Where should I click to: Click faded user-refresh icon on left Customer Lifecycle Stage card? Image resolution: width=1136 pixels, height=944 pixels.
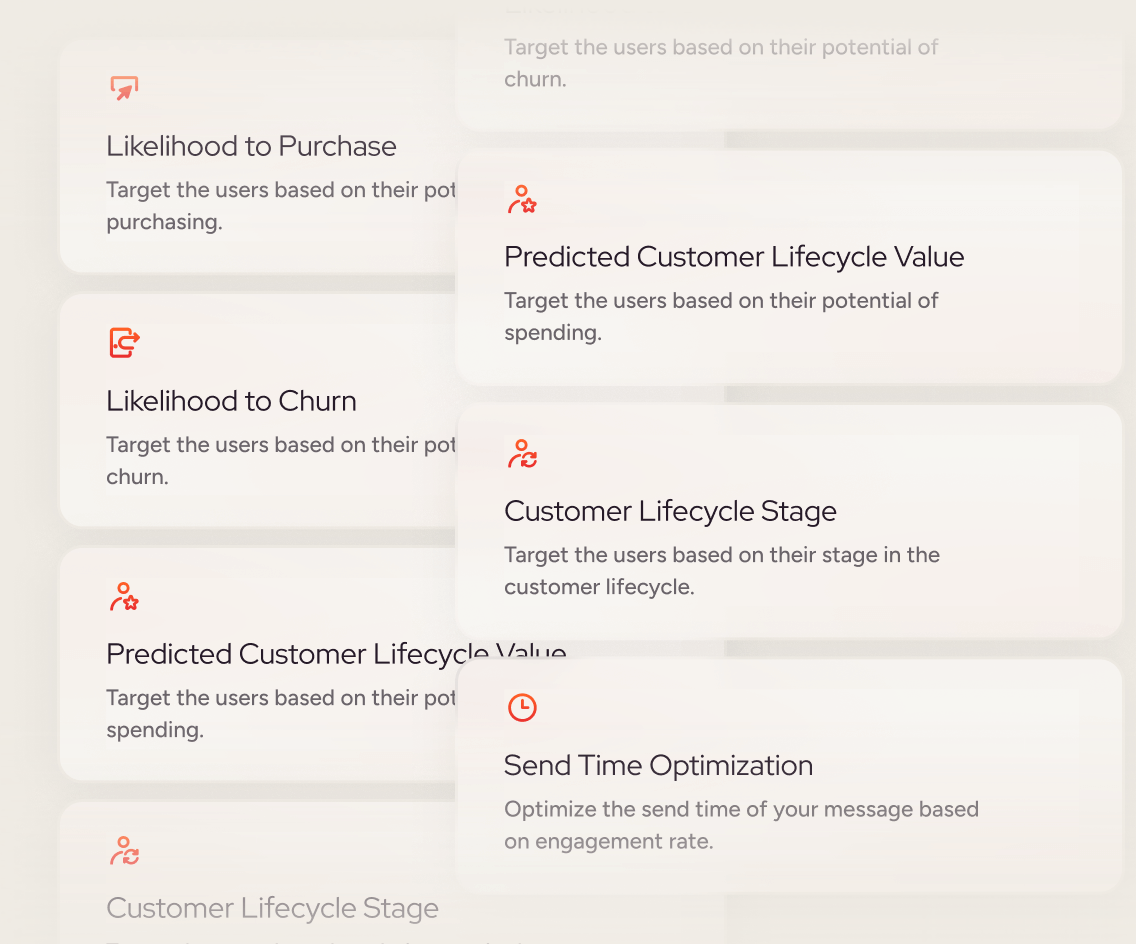click(x=124, y=851)
